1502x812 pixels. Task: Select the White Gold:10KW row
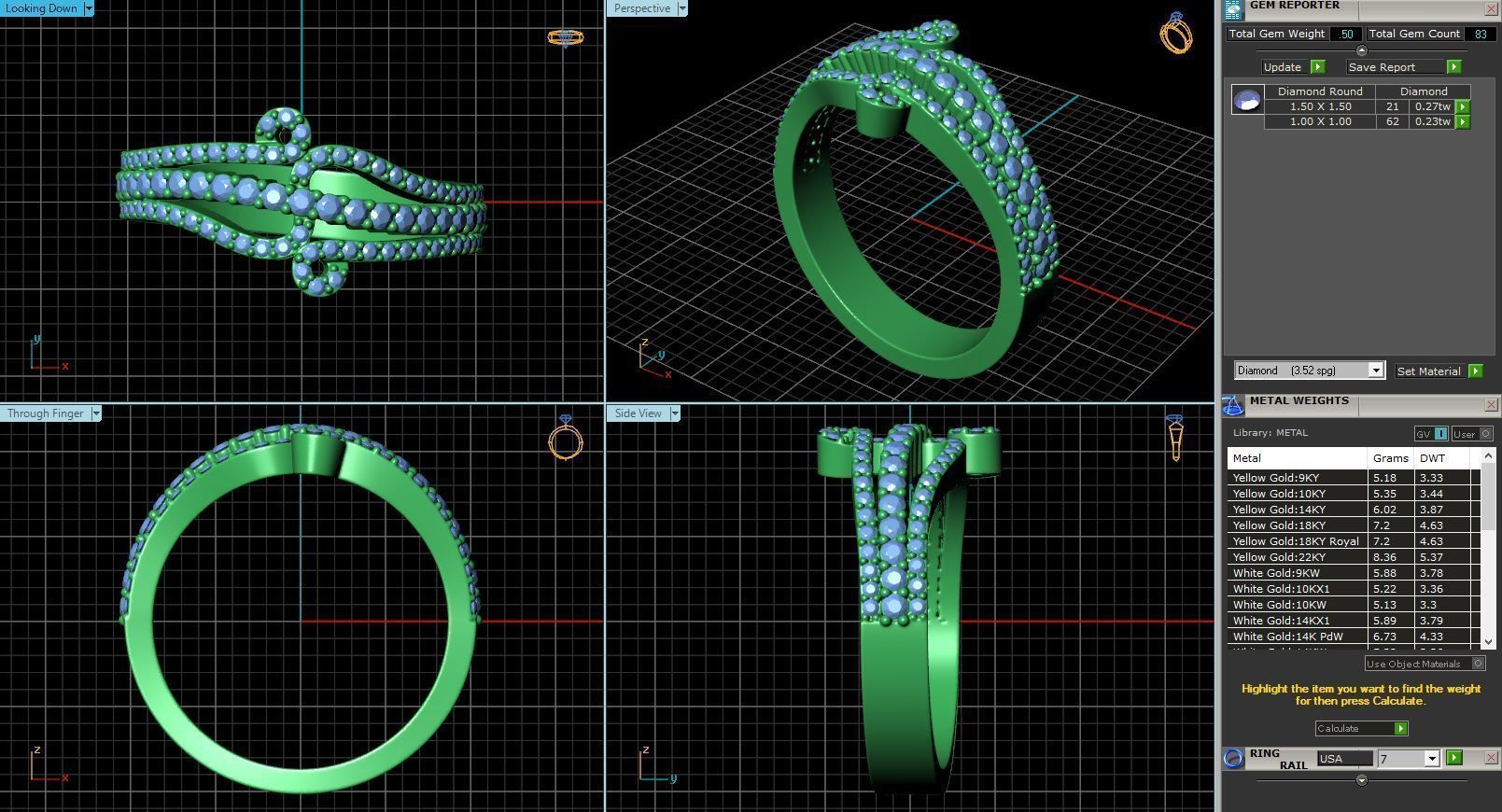coord(1354,605)
